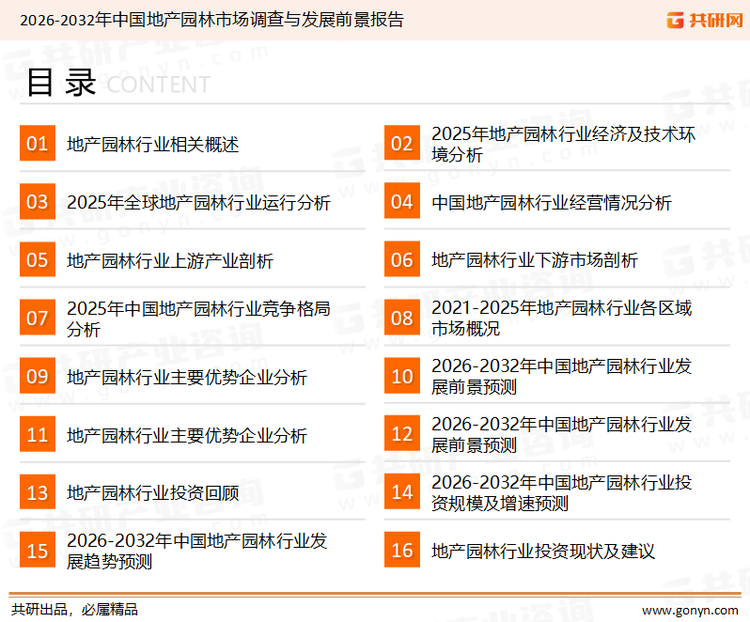
Task: Click the 共研出品，必属精品 footer slogan
Action: 74,609
